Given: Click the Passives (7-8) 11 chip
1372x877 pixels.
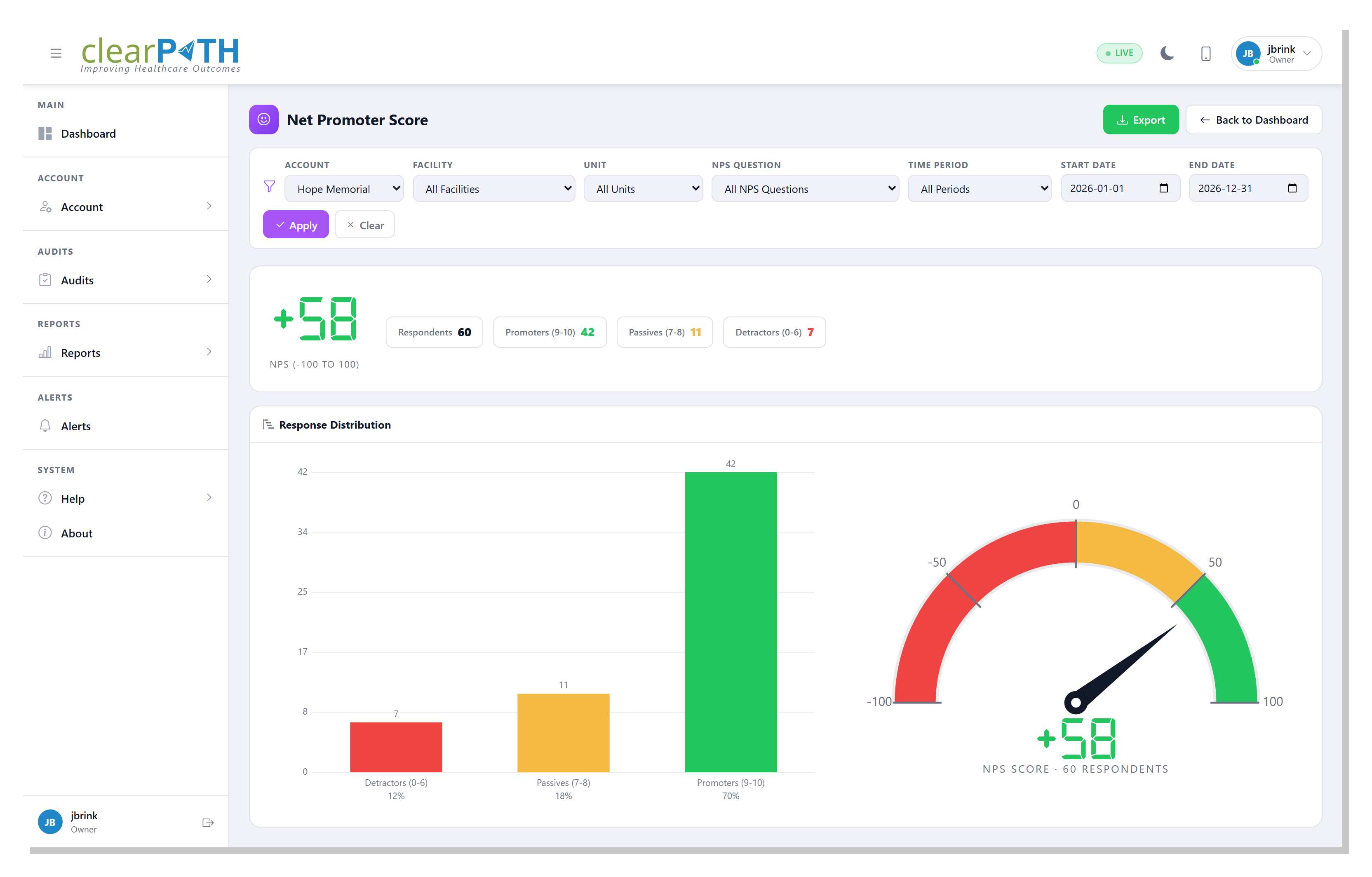Looking at the screenshot, I should 664,332.
